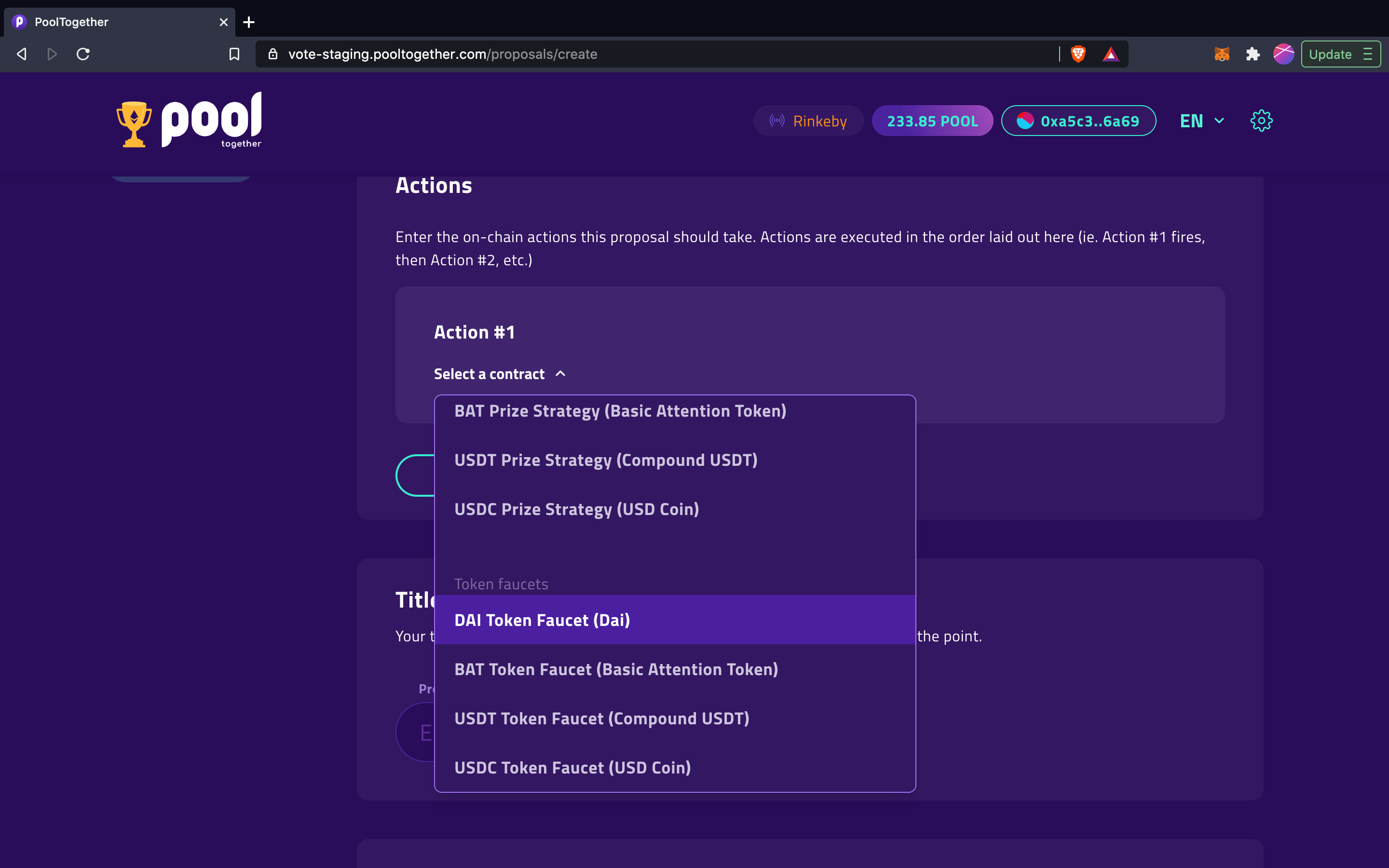Image resolution: width=1389 pixels, height=868 pixels.
Task: Open a new browser tab
Action: point(248,22)
